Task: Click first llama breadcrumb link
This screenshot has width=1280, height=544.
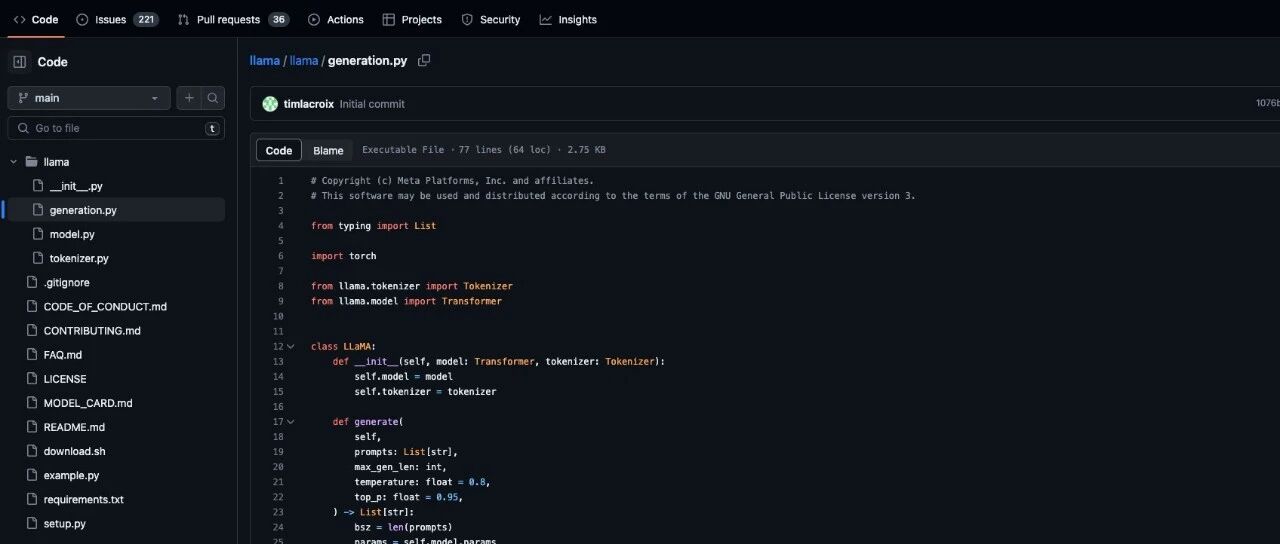Action: coord(264,61)
